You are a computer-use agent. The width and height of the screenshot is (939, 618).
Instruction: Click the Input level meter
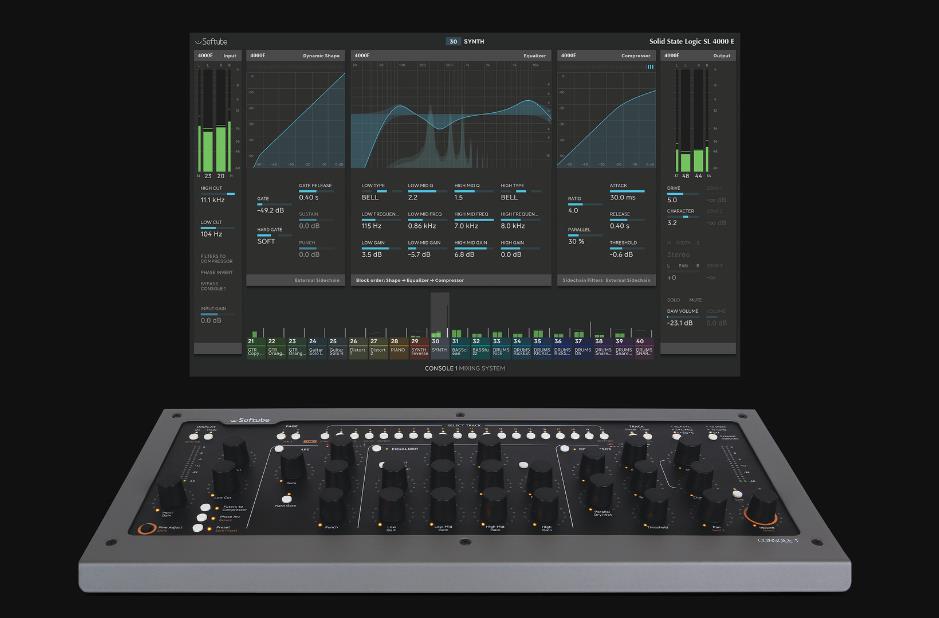[x=214, y=121]
